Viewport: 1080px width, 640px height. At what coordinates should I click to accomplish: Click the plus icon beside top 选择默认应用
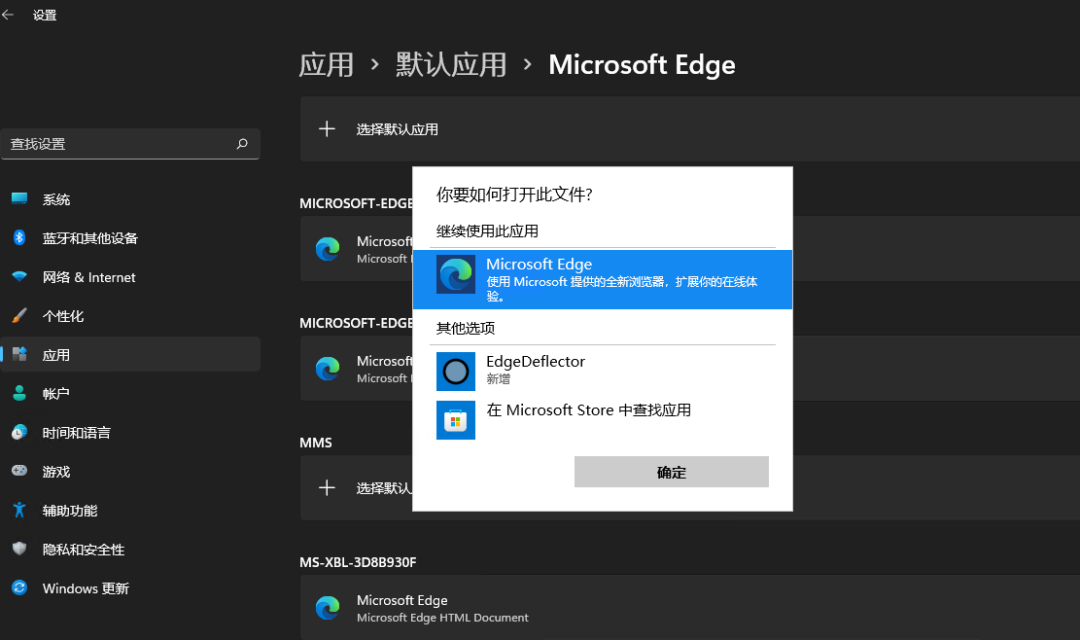pyautogui.click(x=326, y=129)
